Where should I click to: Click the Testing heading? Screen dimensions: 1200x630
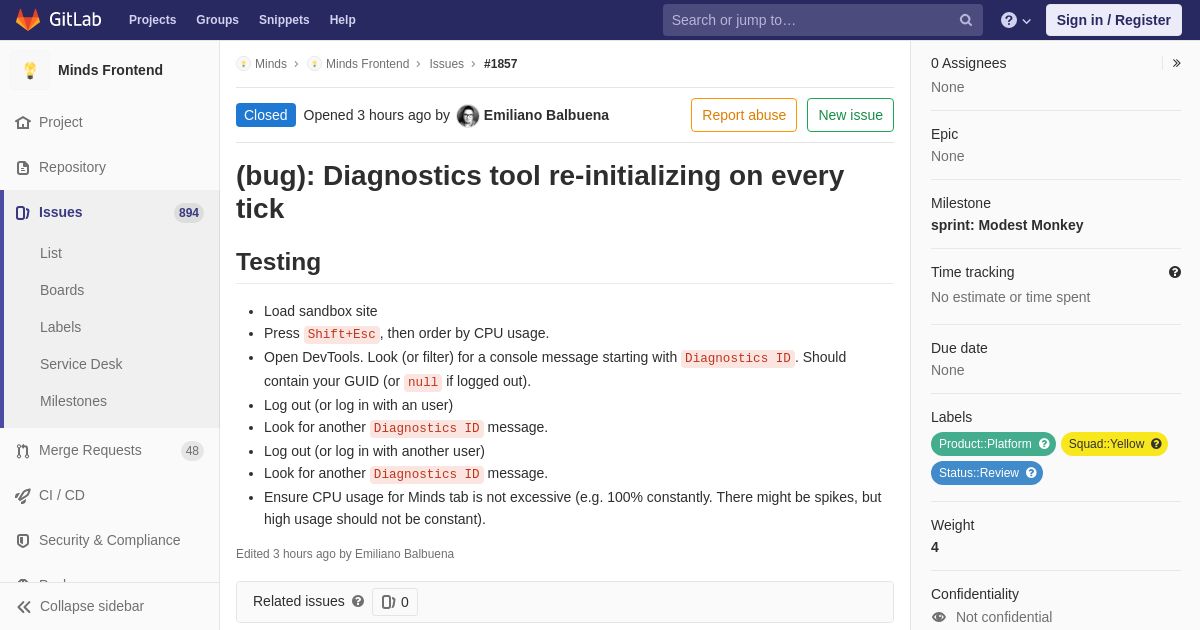tap(278, 262)
